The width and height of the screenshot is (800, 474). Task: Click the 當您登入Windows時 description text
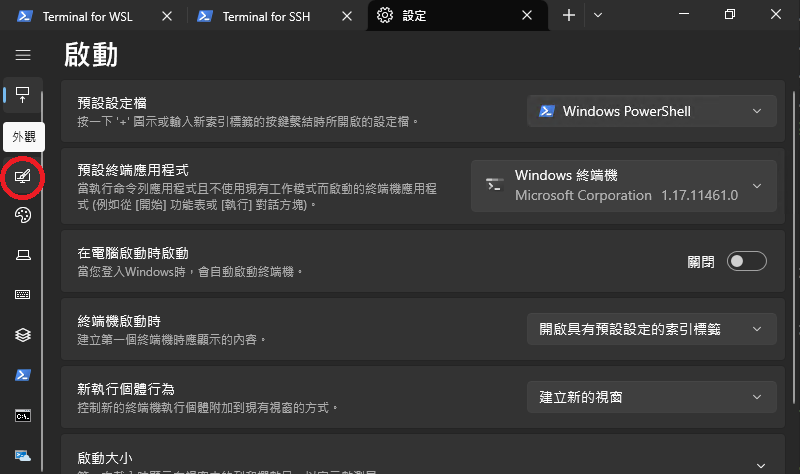(190, 271)
